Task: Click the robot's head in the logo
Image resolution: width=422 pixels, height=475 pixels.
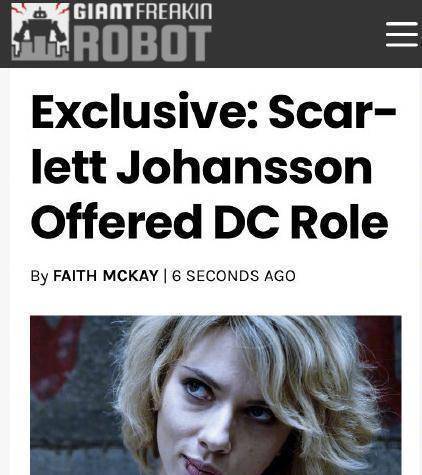Action: point(40,13)
